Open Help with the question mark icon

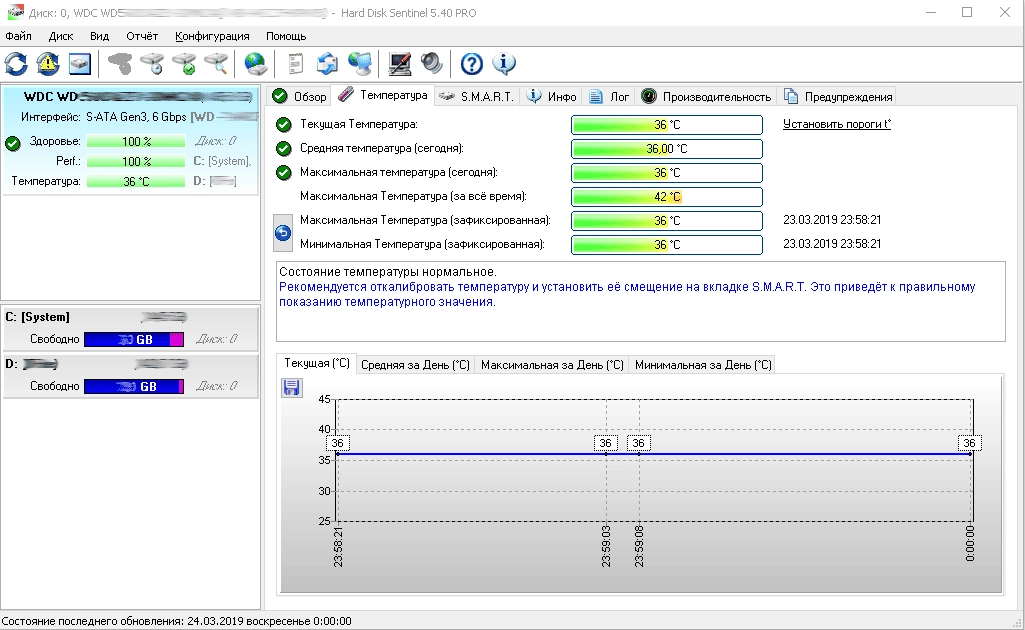pos(471,63)
